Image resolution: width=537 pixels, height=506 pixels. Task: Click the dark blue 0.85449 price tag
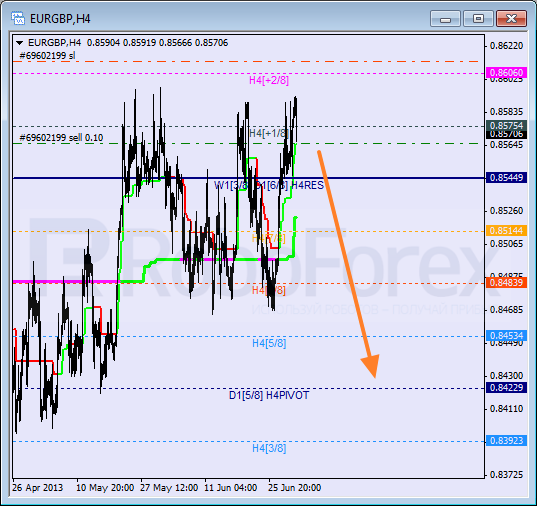[506, 177]
